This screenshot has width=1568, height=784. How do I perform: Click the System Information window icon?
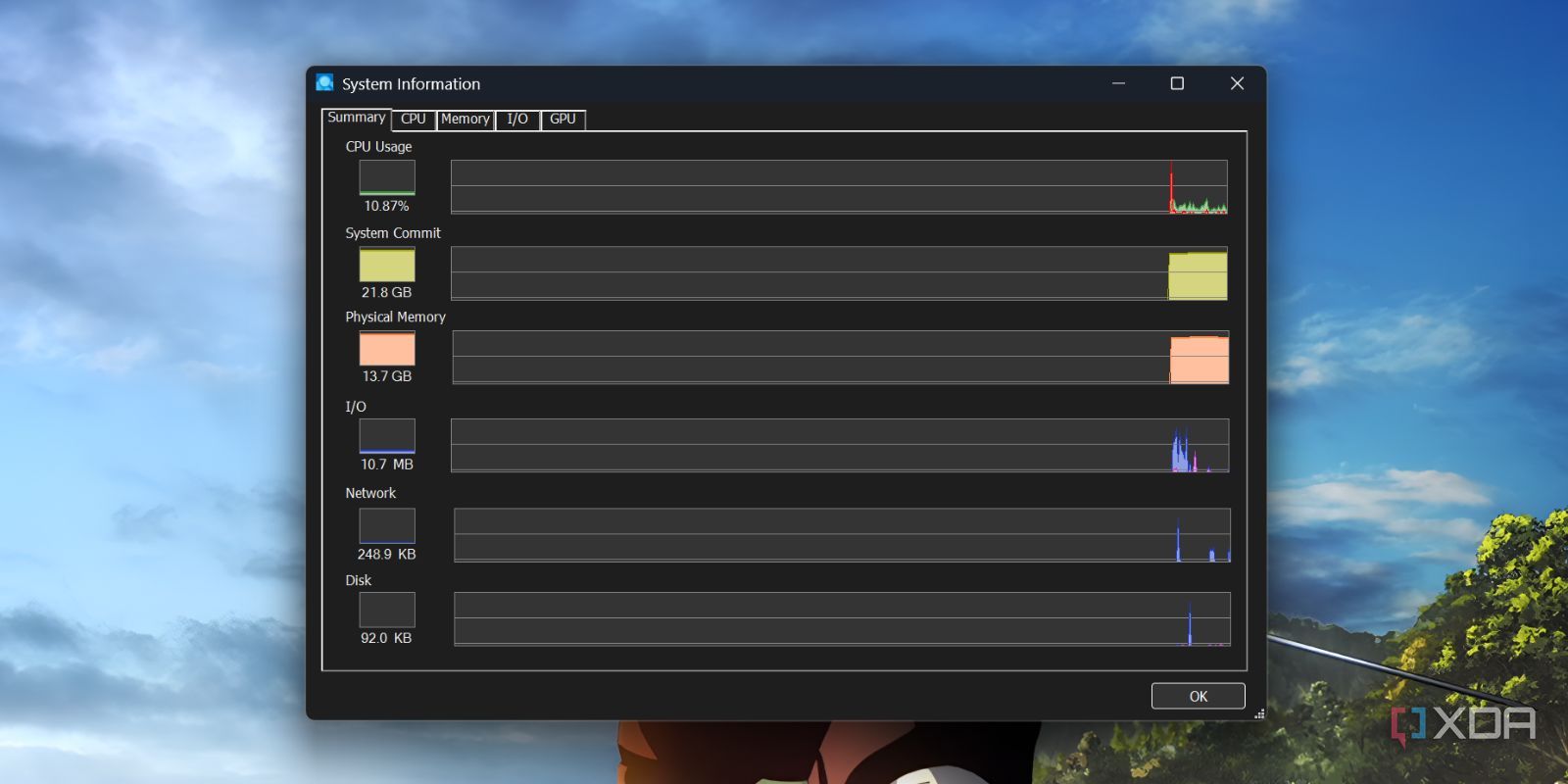tap(325, 83)
